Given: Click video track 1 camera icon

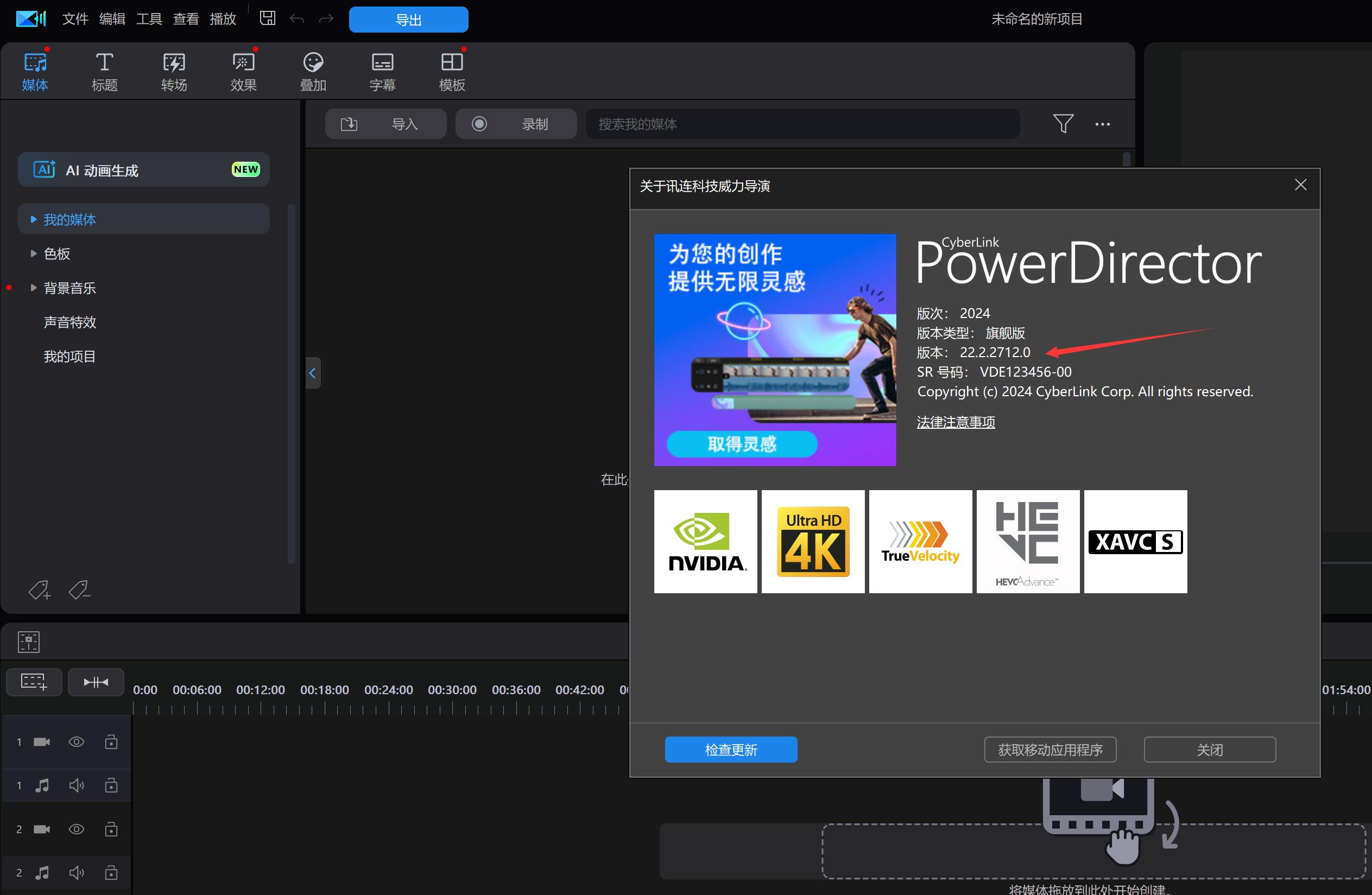Looking at the screenshot, I should tap(41, 742).
